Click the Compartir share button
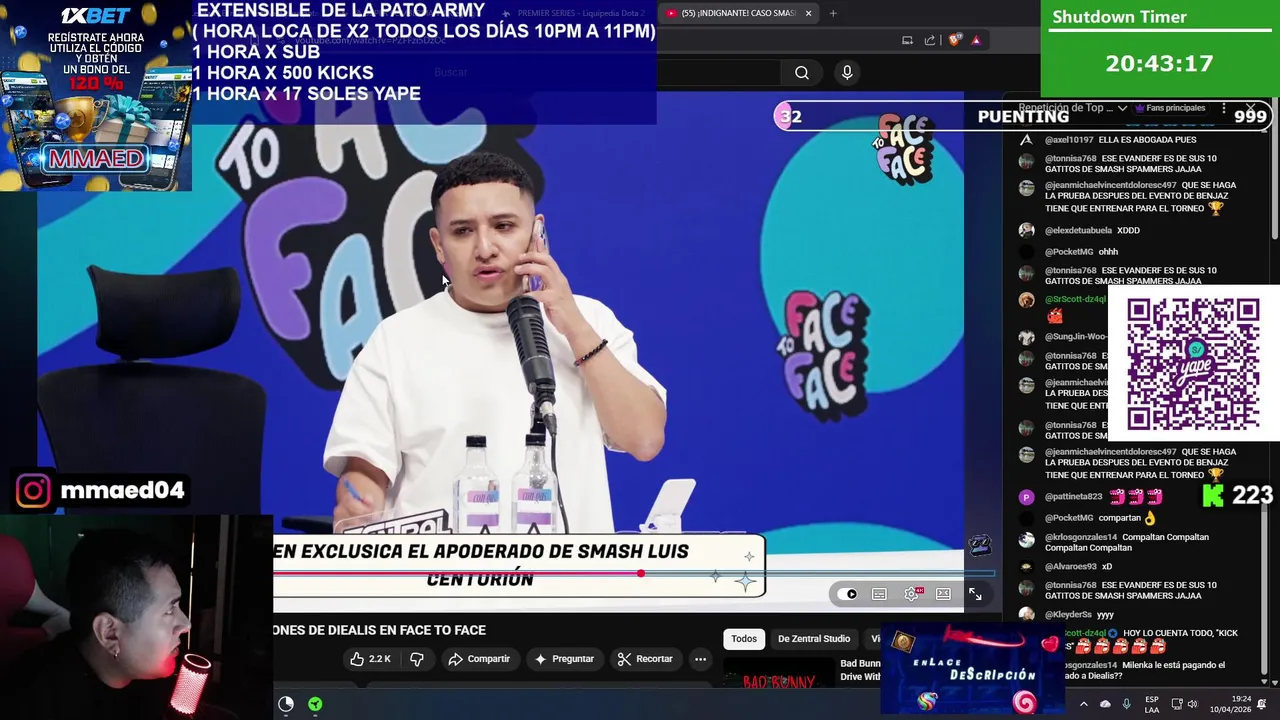The width and height of the screenshot is (1280, 720). coord(479,659)
